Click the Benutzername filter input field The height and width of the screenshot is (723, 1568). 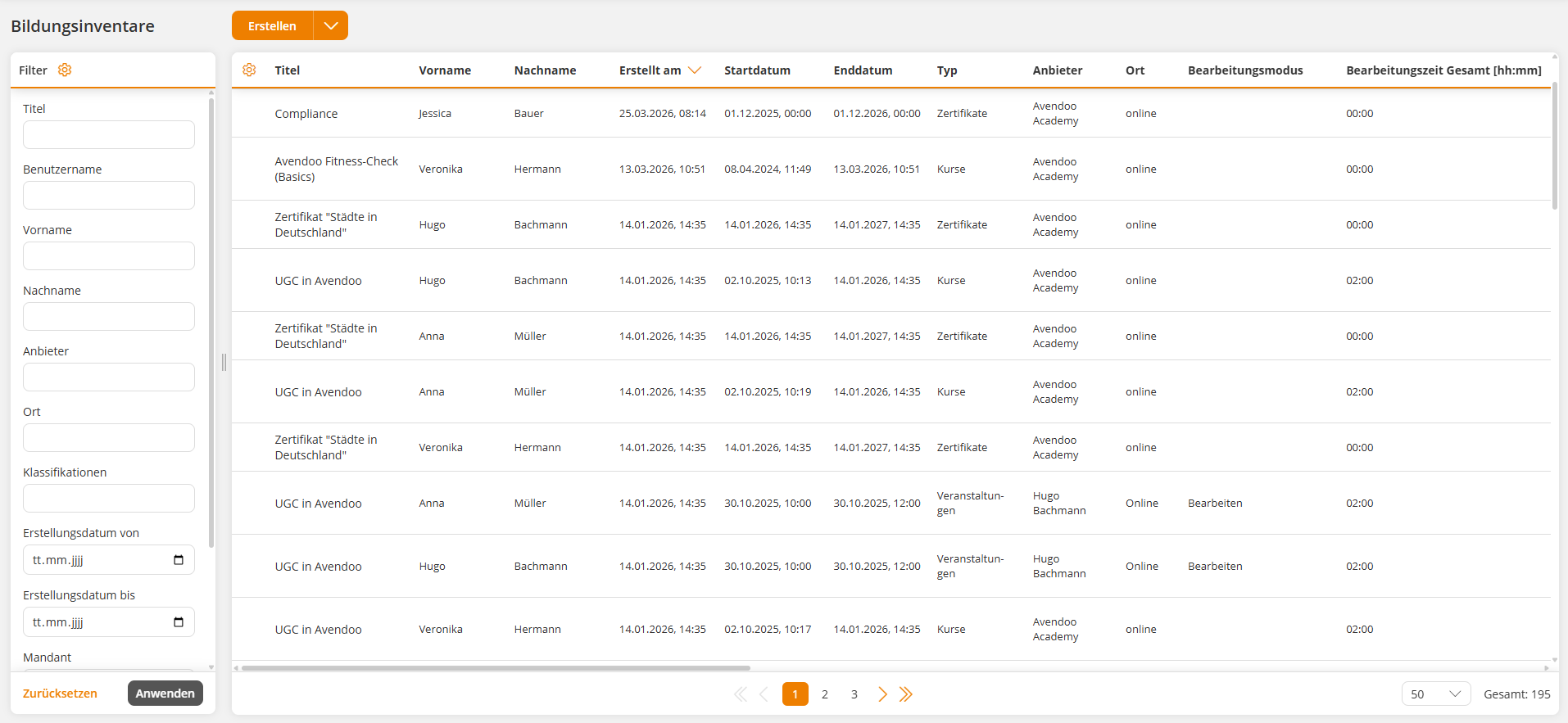pyautogui.click(x=109, y=196)
